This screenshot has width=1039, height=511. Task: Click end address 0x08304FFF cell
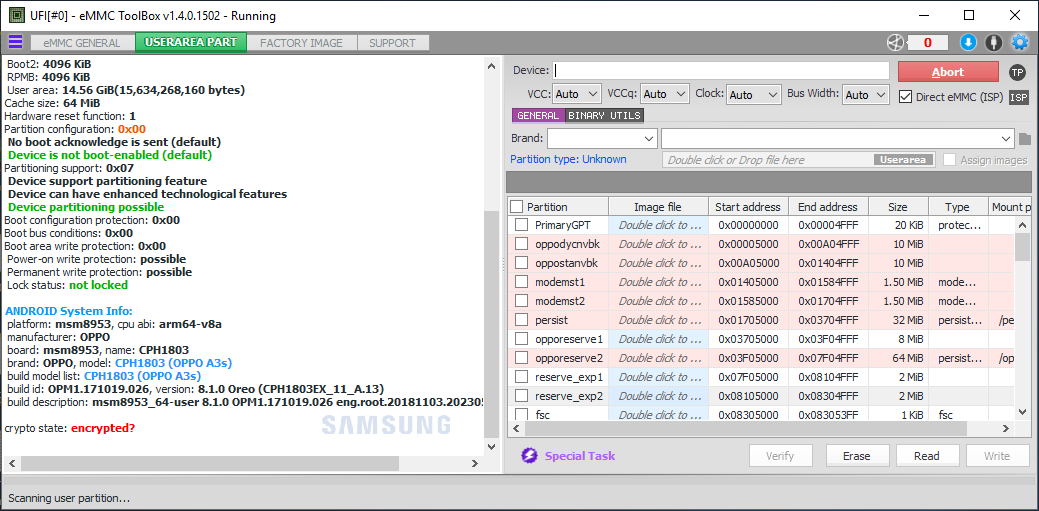[828, 396]
